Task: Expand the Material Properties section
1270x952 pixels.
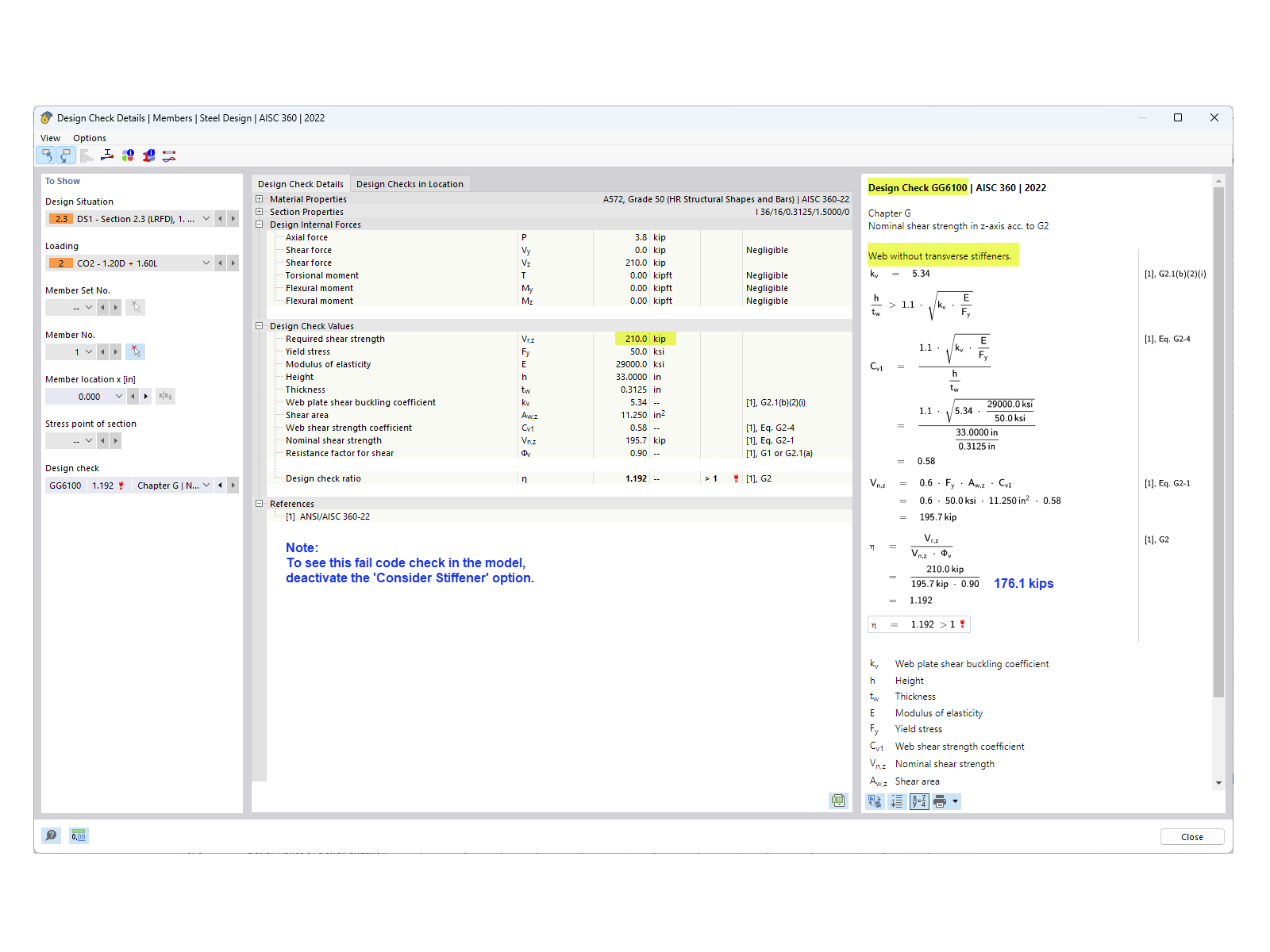Action: (259, 199)
